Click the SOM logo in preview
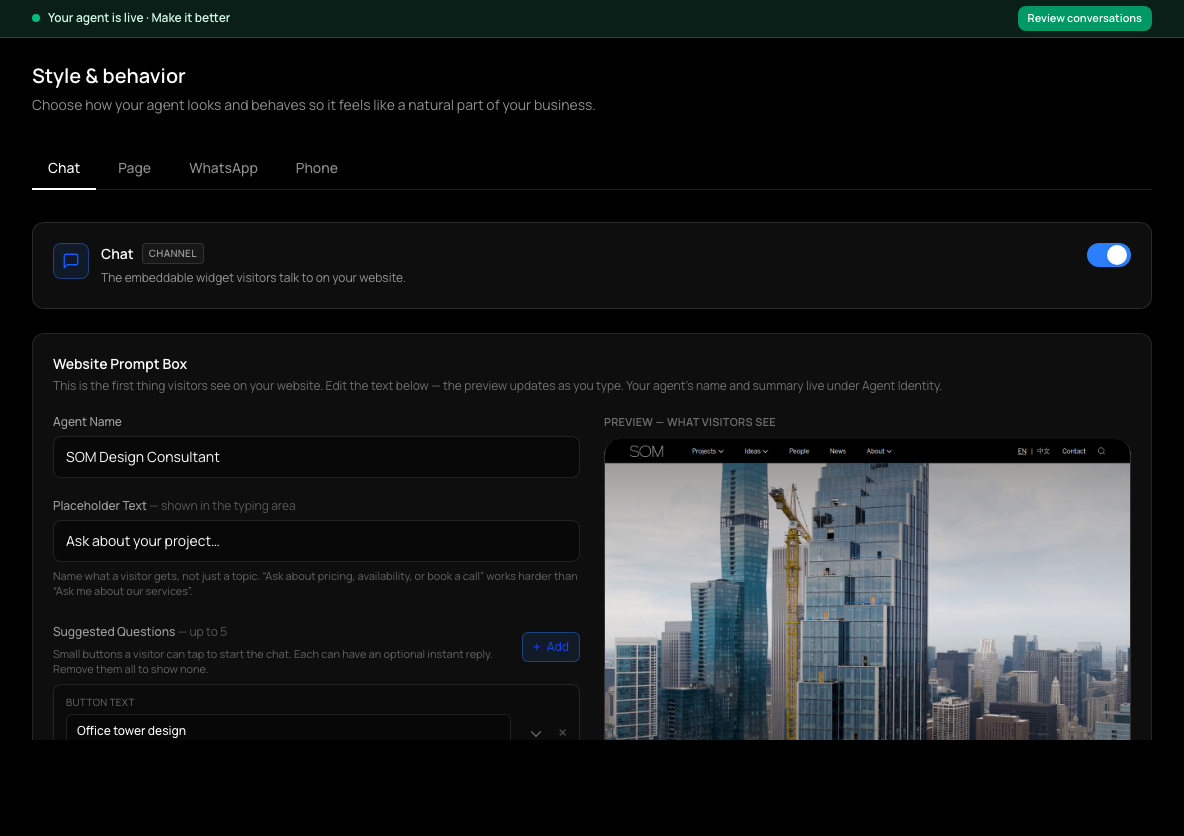The image size is (1184, 836). (x=646, y=451)
